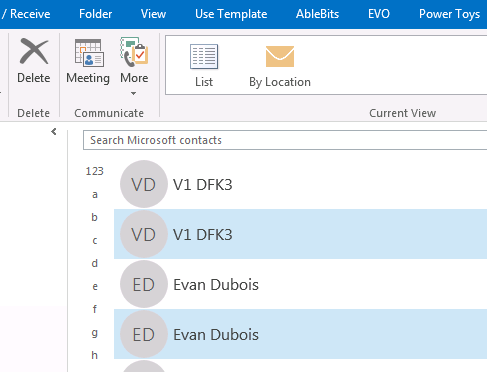Image resolution: width=487 pixels, height=372 pixels.
Task: Jump to 123 in contact index
Action: [x=95, y=171]
